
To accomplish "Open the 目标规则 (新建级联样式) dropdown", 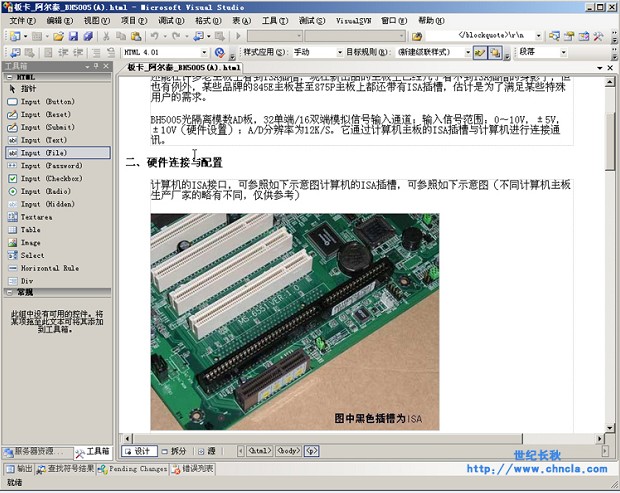I will click(x=468, y=52).
